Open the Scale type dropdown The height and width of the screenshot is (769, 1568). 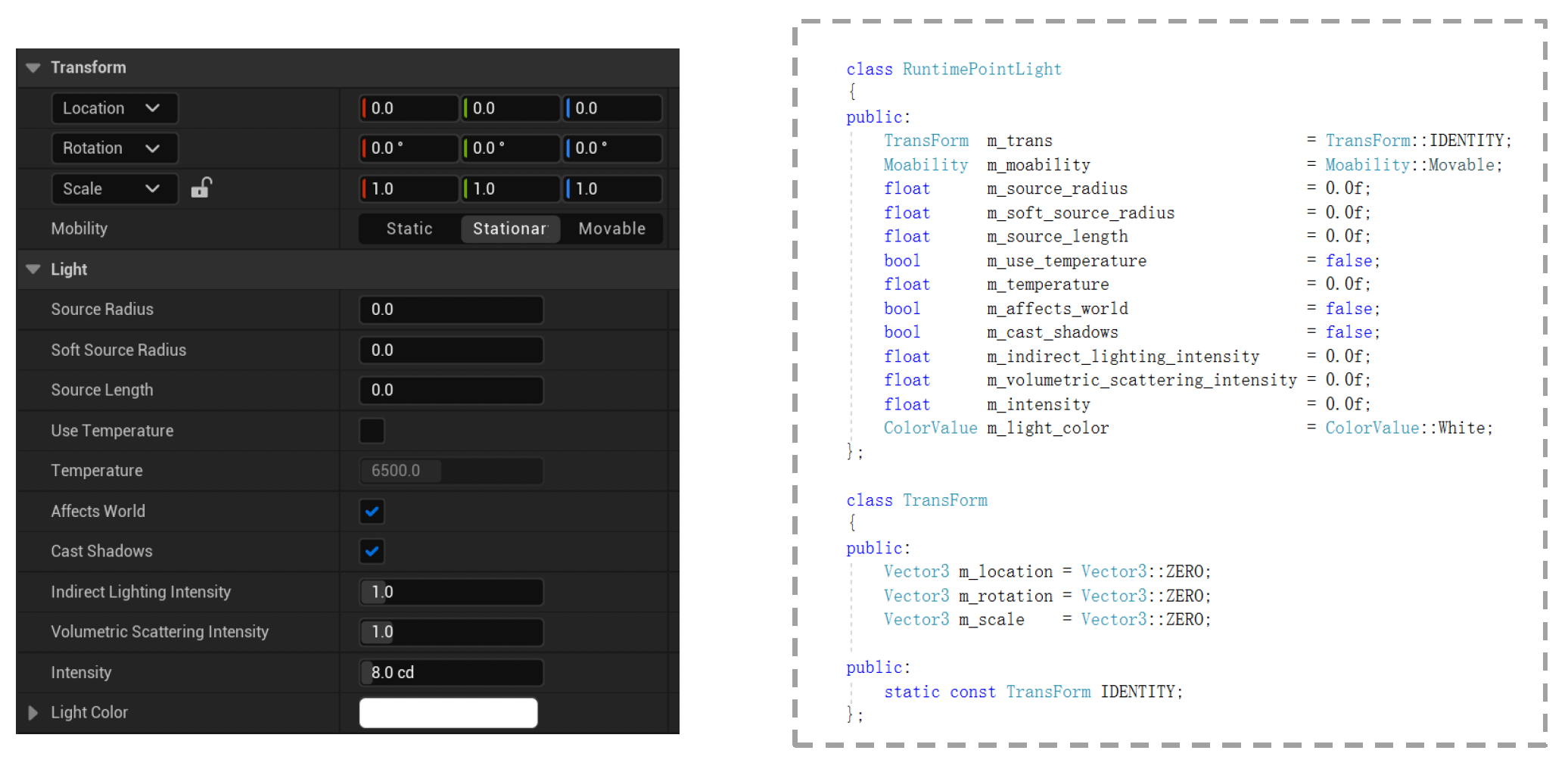(x=114, y=188)
